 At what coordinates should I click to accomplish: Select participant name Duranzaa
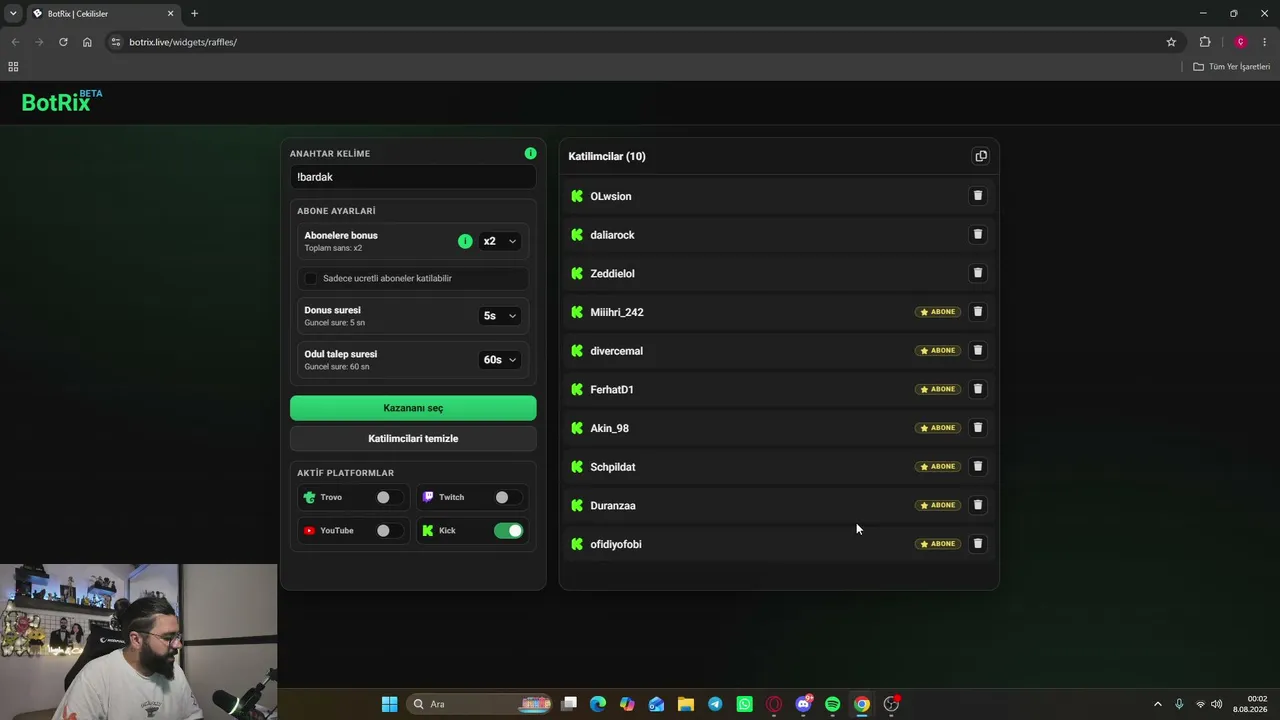[613, 506]
